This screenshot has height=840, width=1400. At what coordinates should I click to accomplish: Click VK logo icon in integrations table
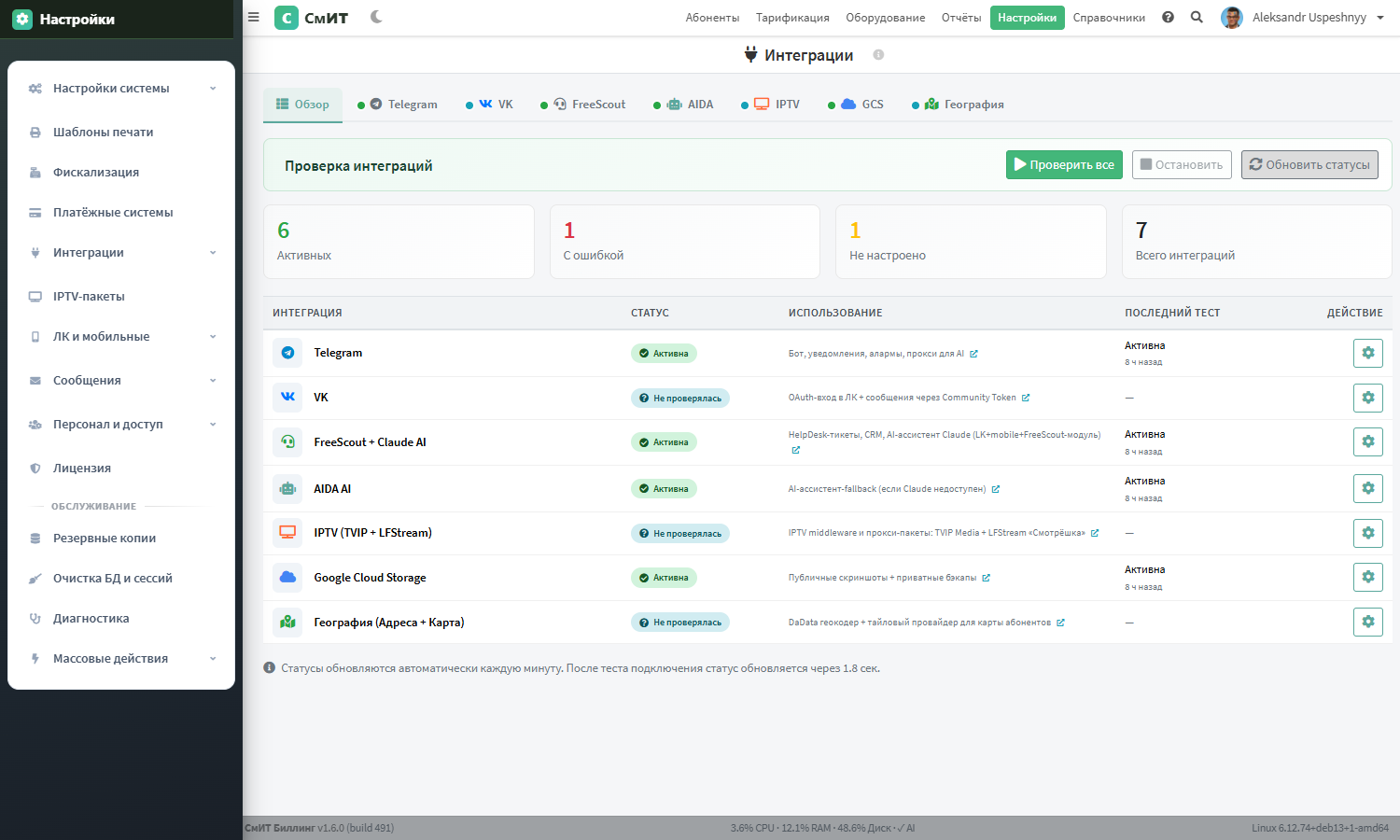point(287,398)
